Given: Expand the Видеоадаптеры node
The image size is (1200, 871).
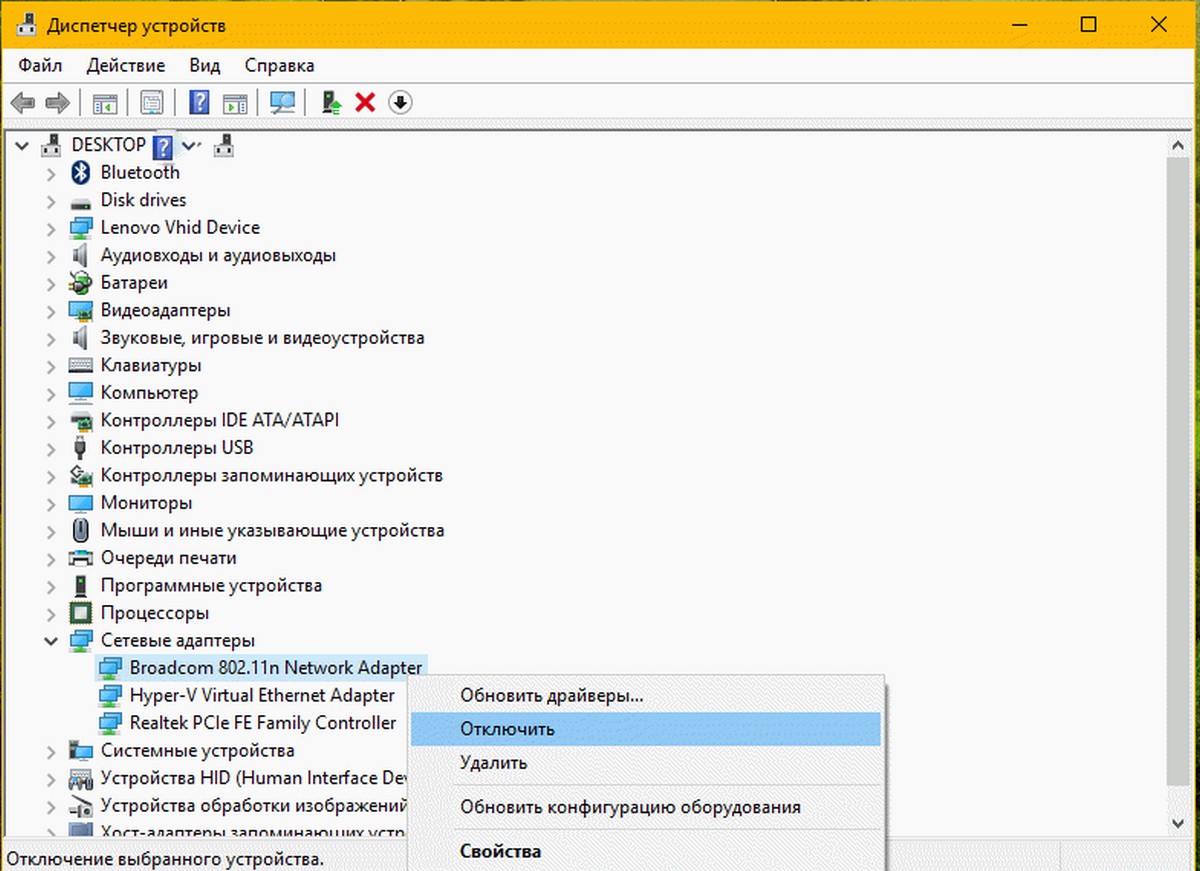Looking at the screenshot, I should 50,311.
